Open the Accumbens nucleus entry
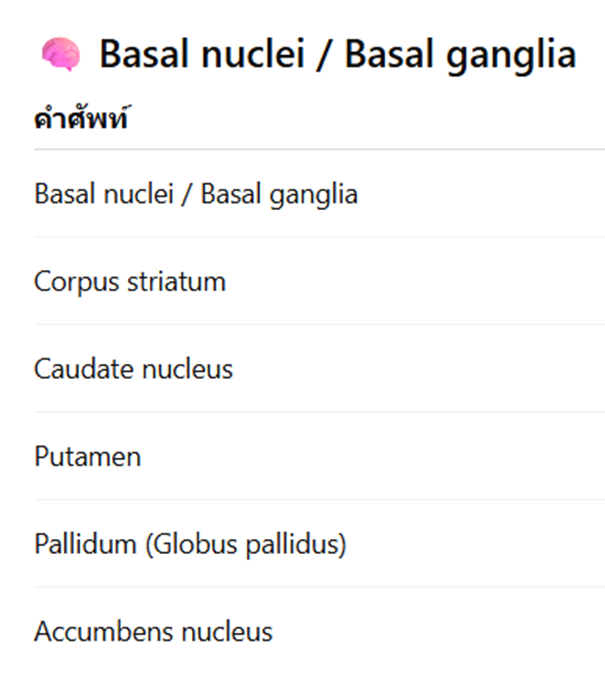The width and height of the screenshot is (605, 688). click(x=153, y=632)
